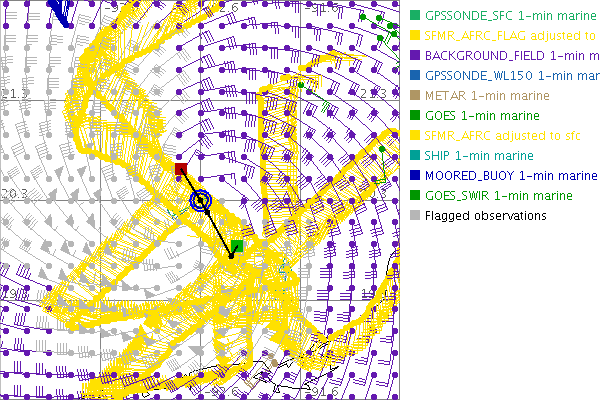The width and height of the screenshot is (600, 400).
Task: Click the dark red square track marker
Action: point(182,169)
